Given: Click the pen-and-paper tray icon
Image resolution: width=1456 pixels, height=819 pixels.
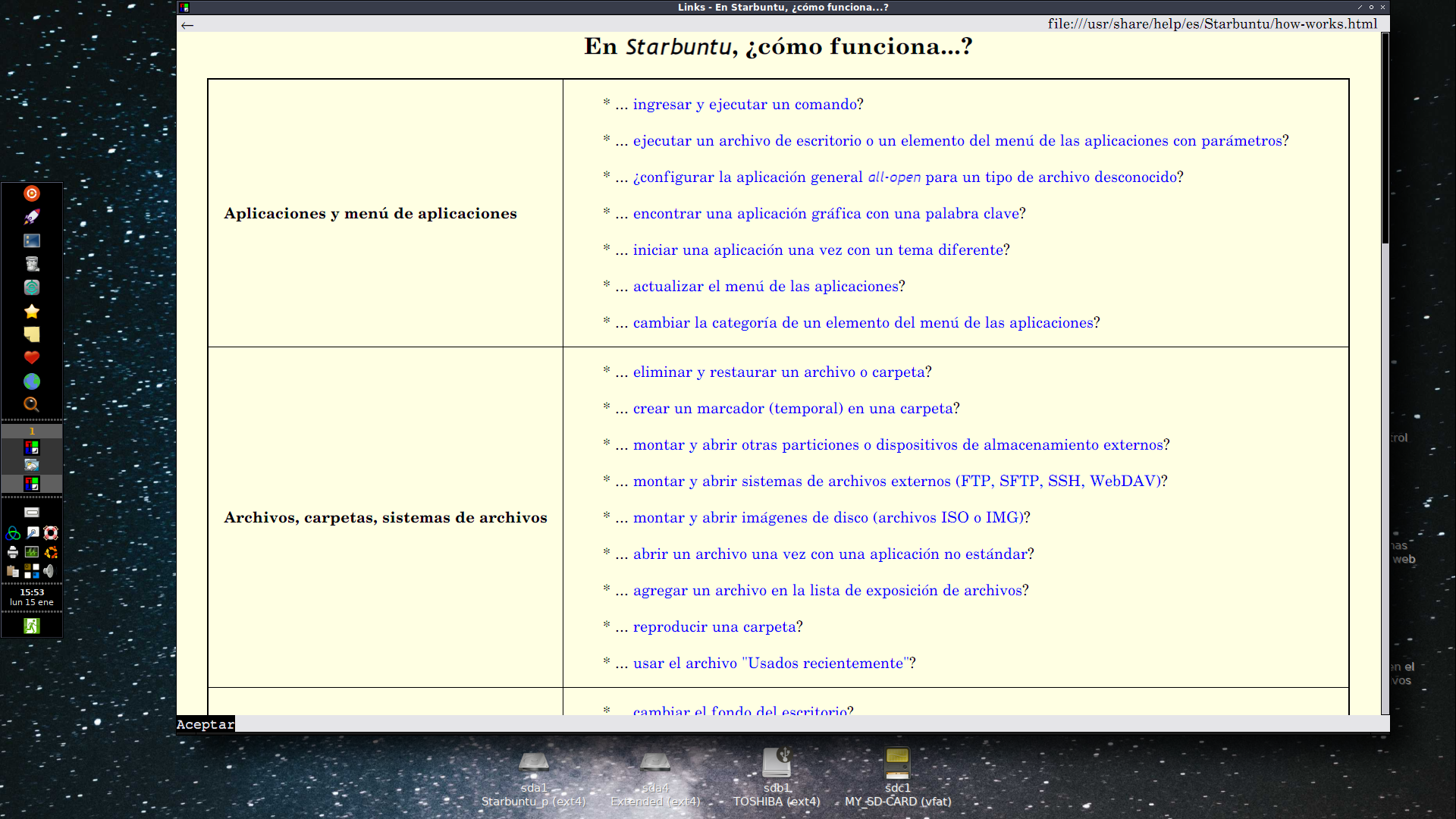Looking at the screenshot, I should coord(33,533).
